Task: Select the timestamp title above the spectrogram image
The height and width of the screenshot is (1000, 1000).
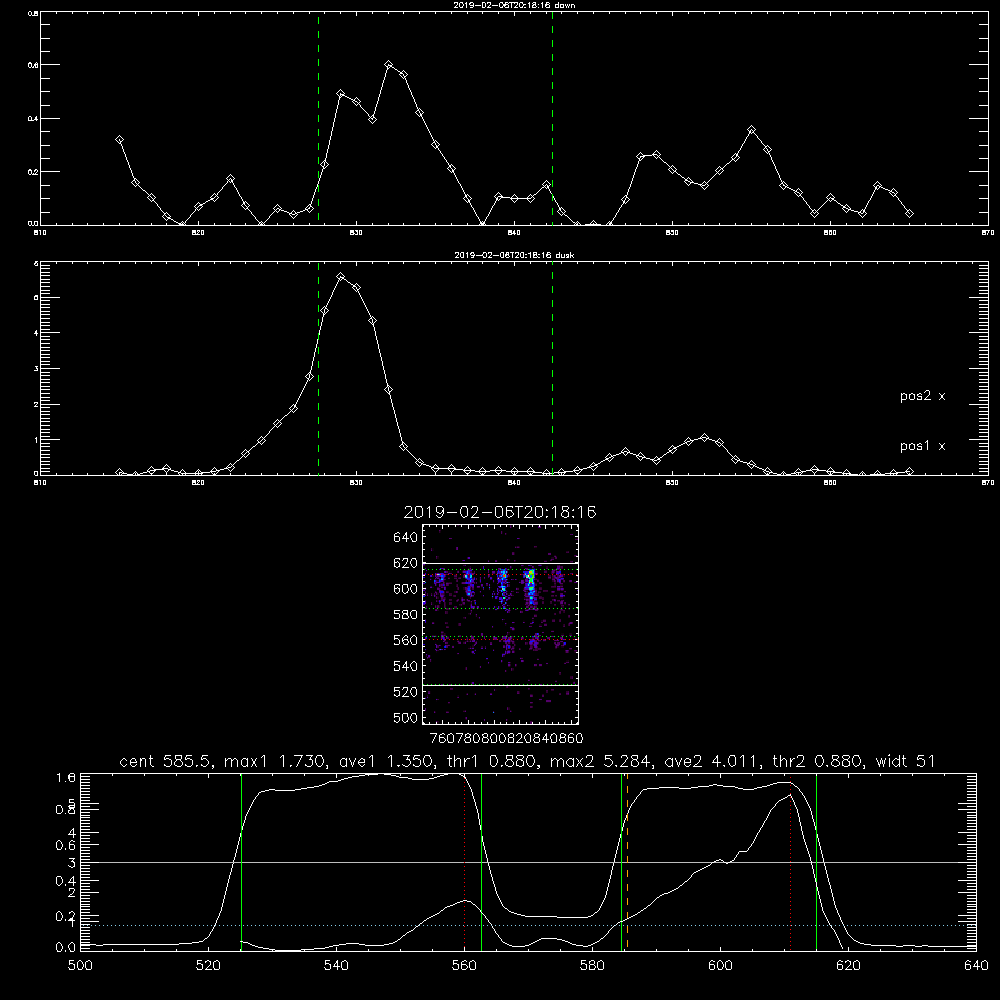Action: pyautogui.click(x=500, y=512)
